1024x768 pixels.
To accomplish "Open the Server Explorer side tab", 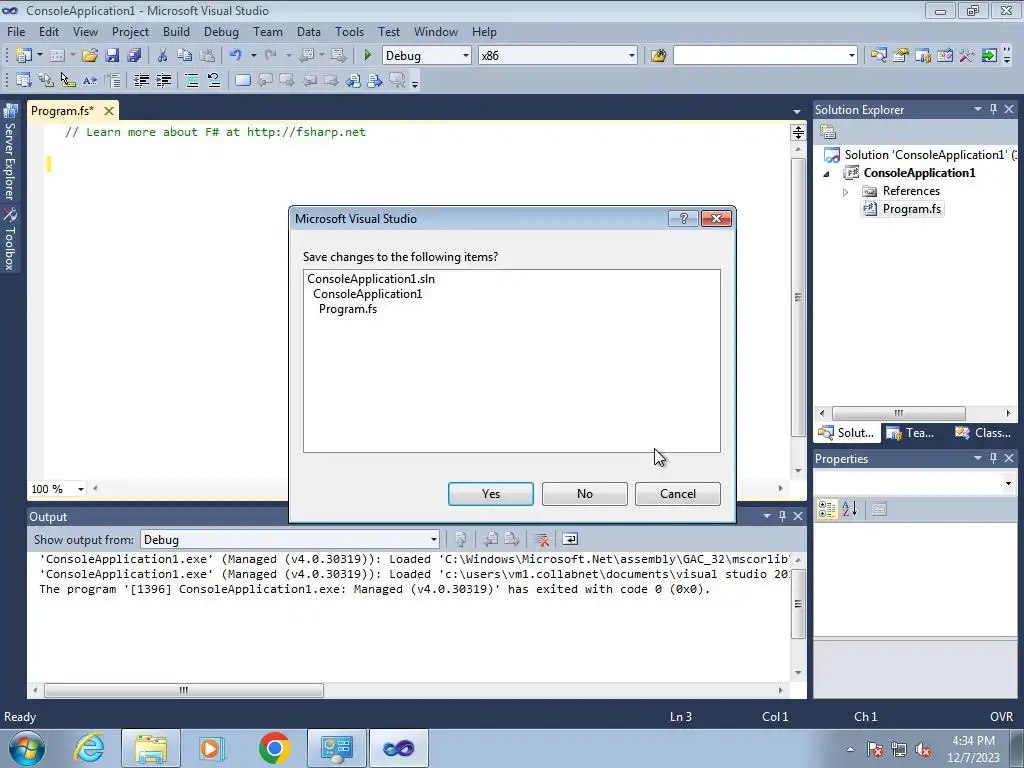I will [x=10, y=153].
